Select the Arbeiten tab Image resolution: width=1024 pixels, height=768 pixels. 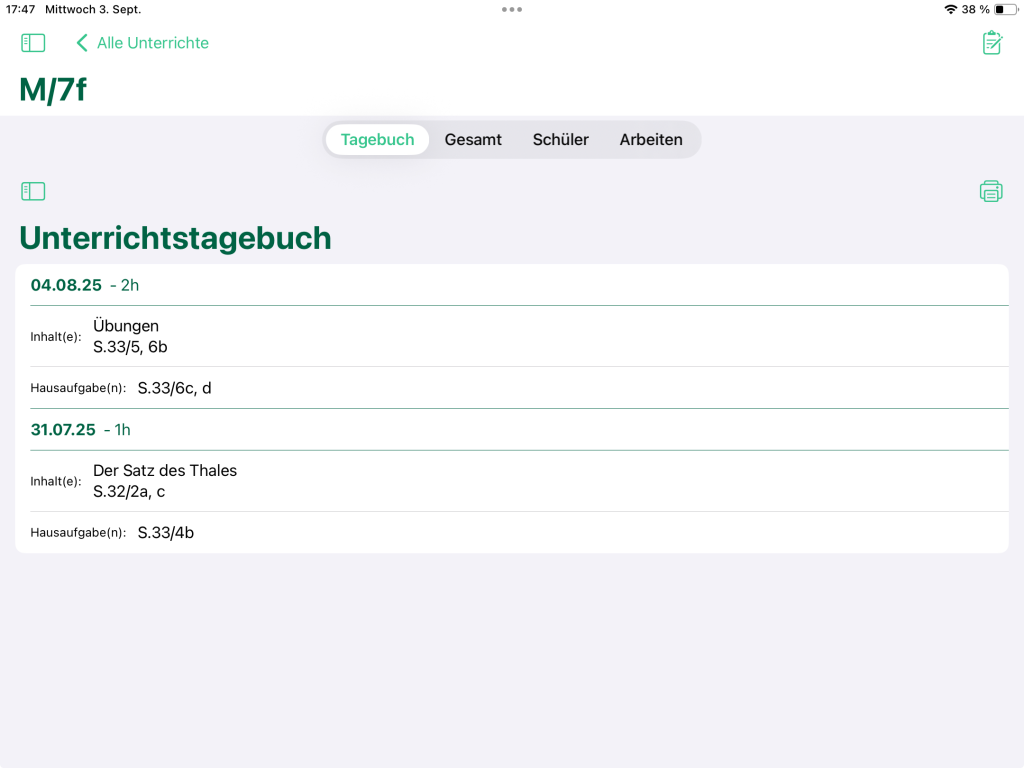coord(650,139)
